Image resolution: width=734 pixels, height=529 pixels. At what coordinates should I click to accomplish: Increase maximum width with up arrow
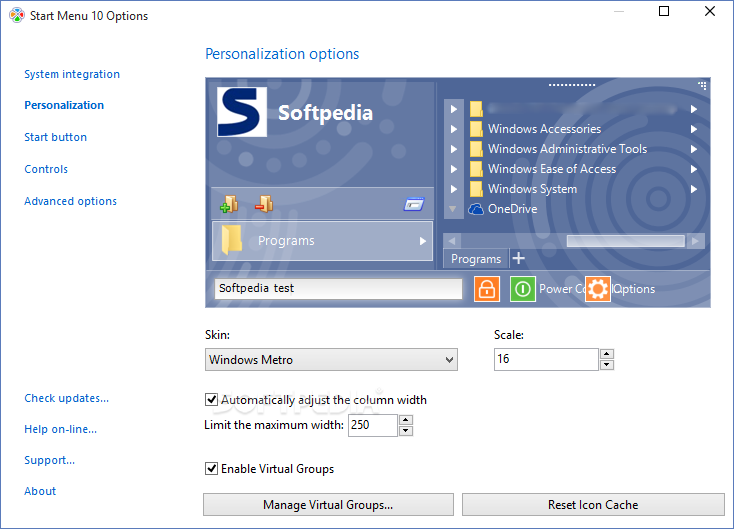click(406, 420)
